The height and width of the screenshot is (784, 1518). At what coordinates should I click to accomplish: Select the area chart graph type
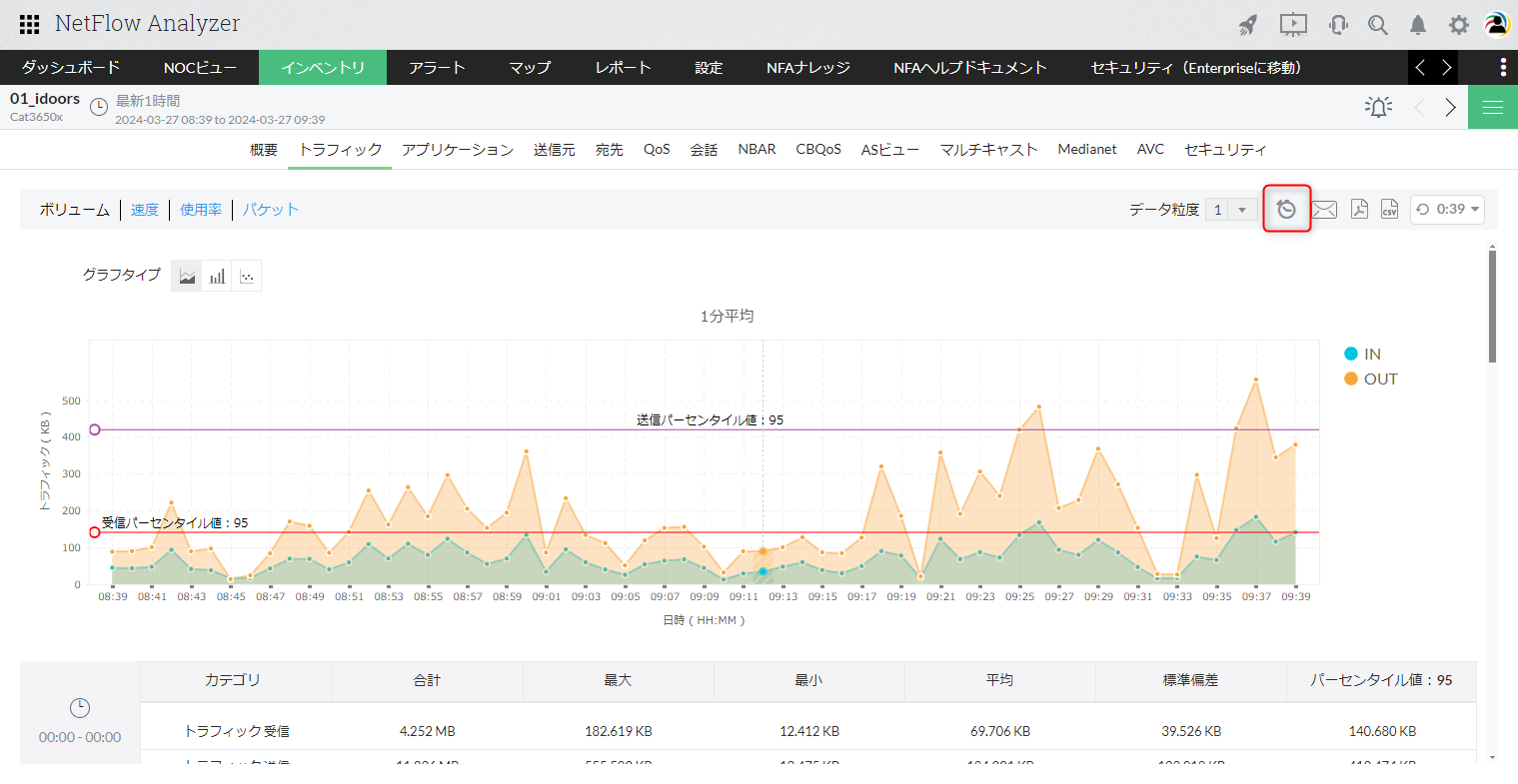pos(187,277)
